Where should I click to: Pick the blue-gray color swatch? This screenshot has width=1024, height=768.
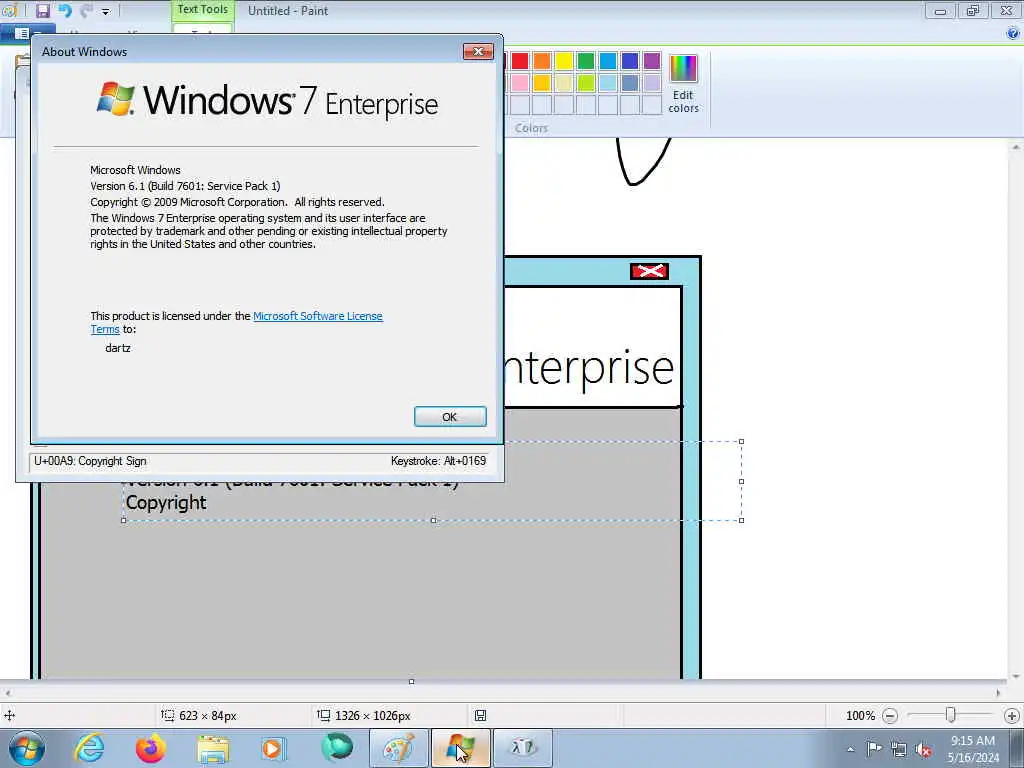click(630, 83)
